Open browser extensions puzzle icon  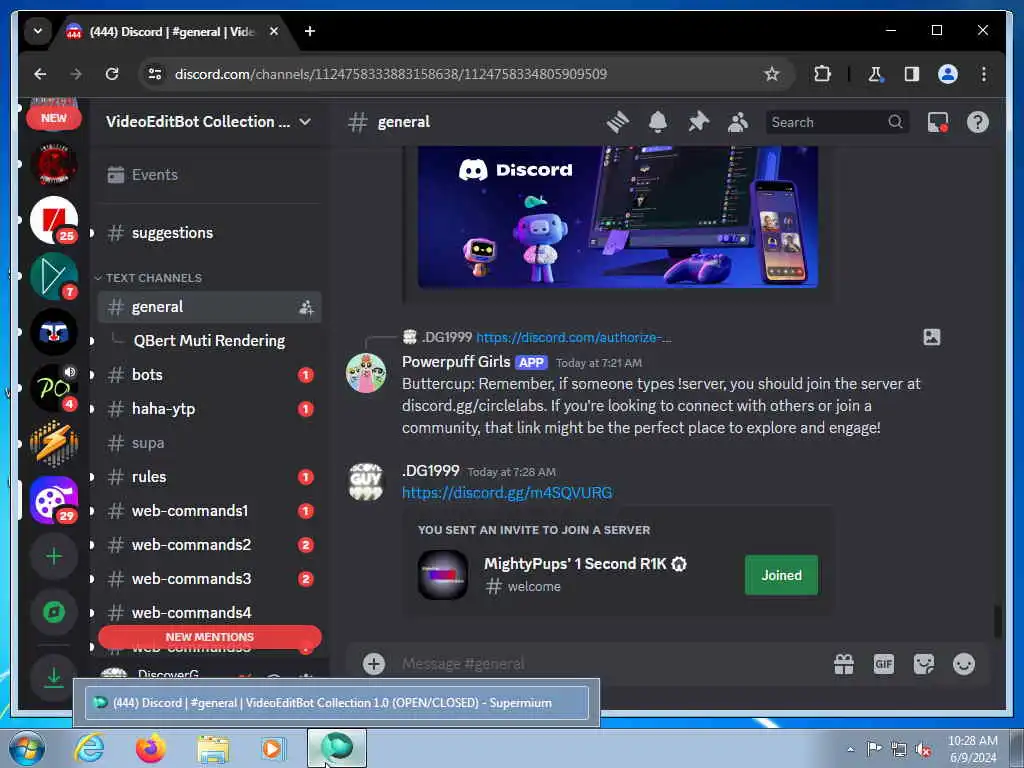(822, 74)
